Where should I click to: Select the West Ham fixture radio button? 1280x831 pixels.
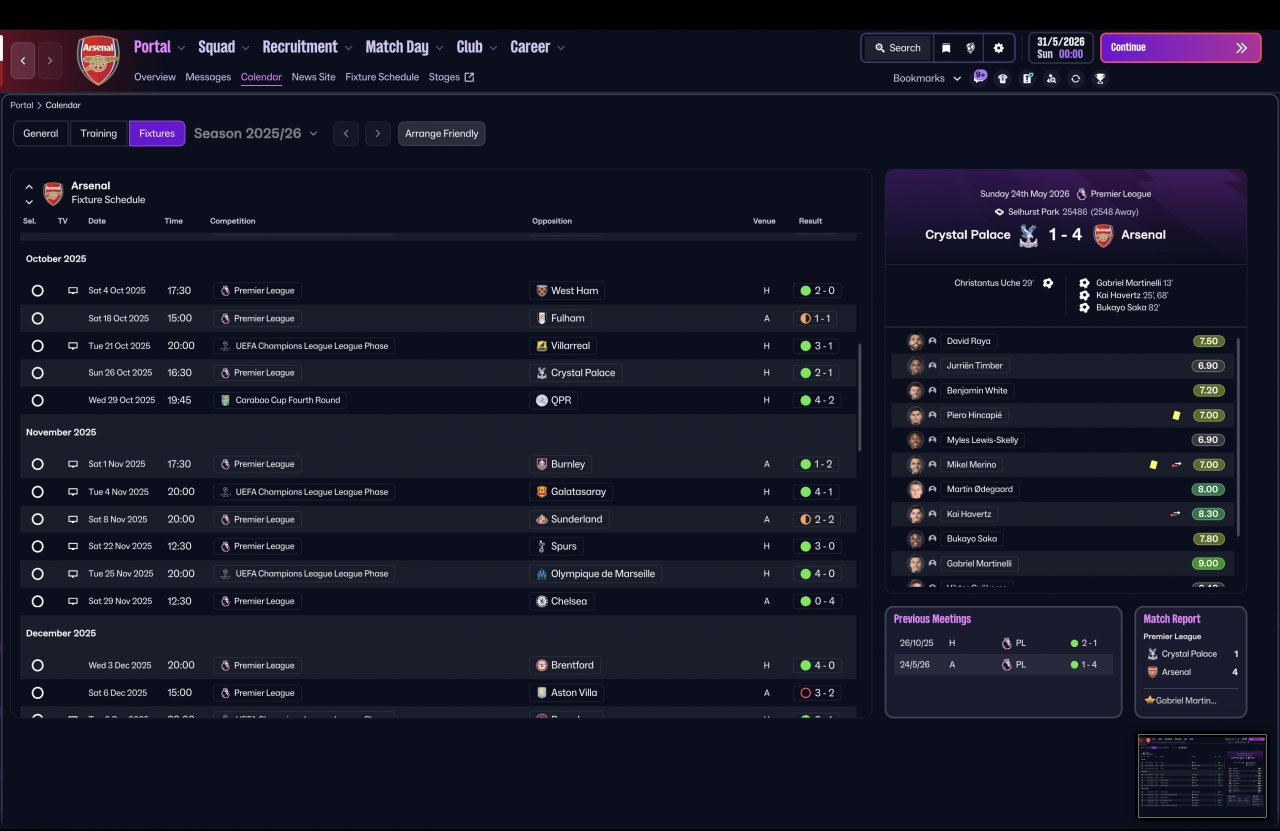point(37,291)
